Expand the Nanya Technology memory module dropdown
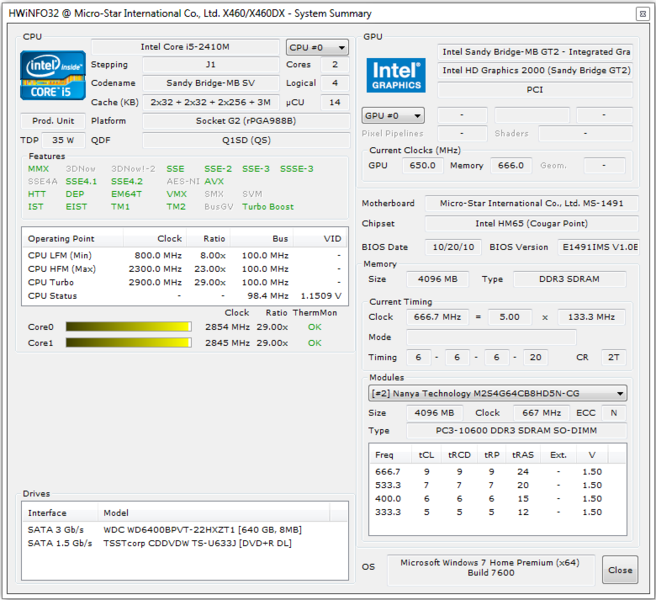Screen dimensions: 656x600 coord(497,393)
